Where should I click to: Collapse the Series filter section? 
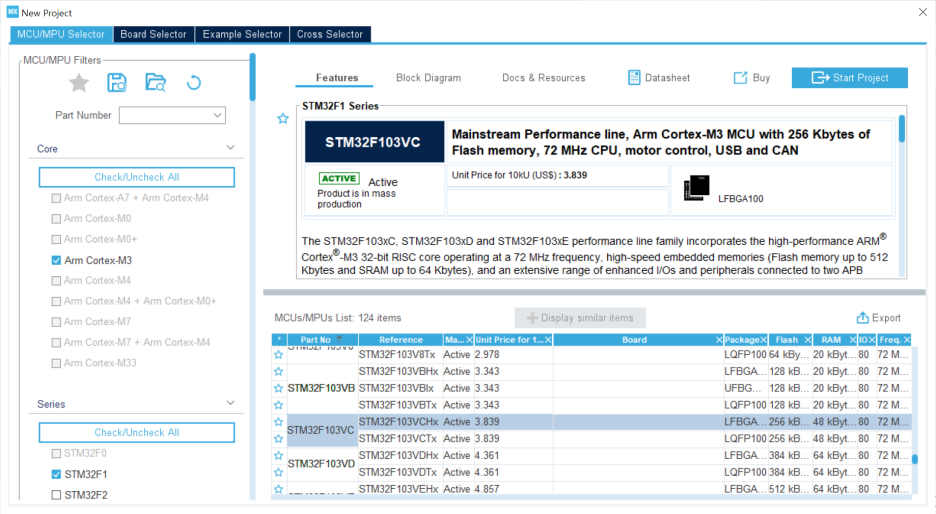point(230,404)
